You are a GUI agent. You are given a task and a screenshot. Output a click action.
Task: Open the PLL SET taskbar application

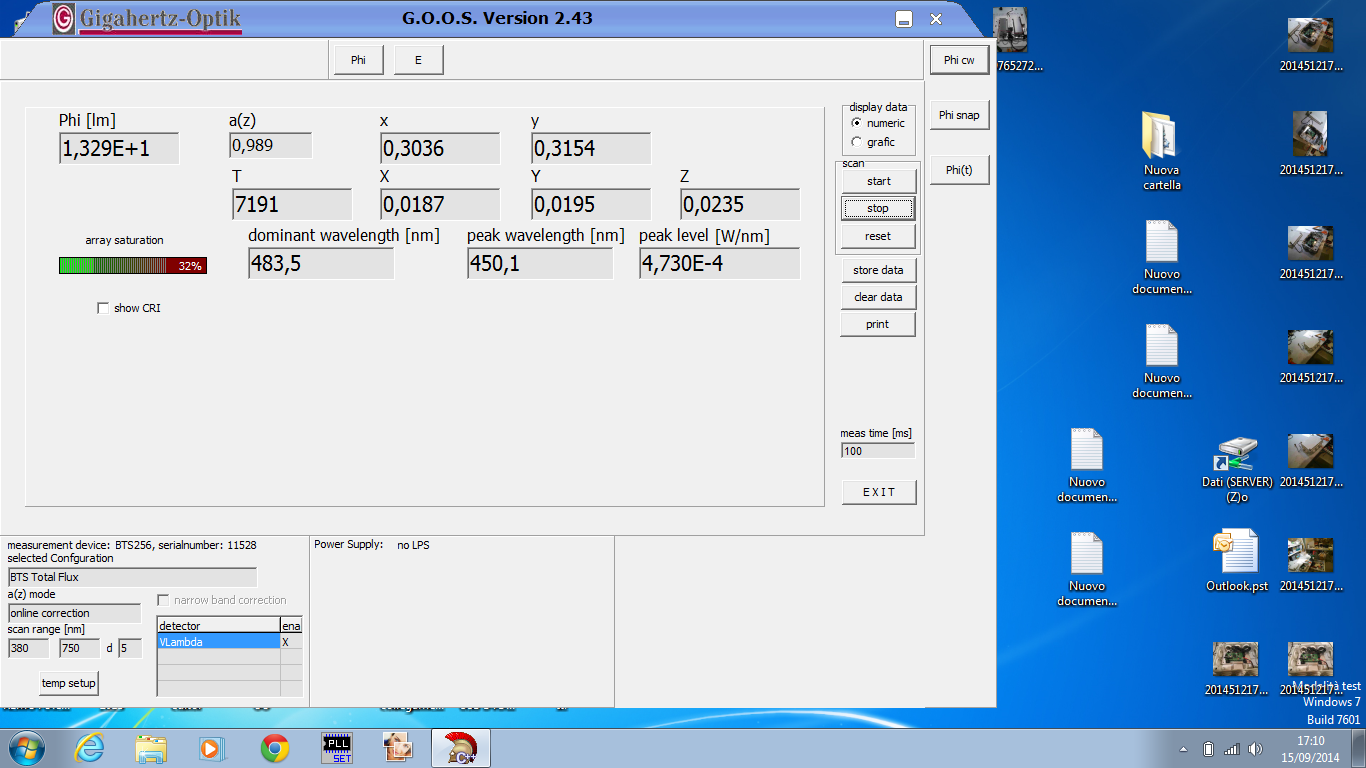tap(337, 747)
